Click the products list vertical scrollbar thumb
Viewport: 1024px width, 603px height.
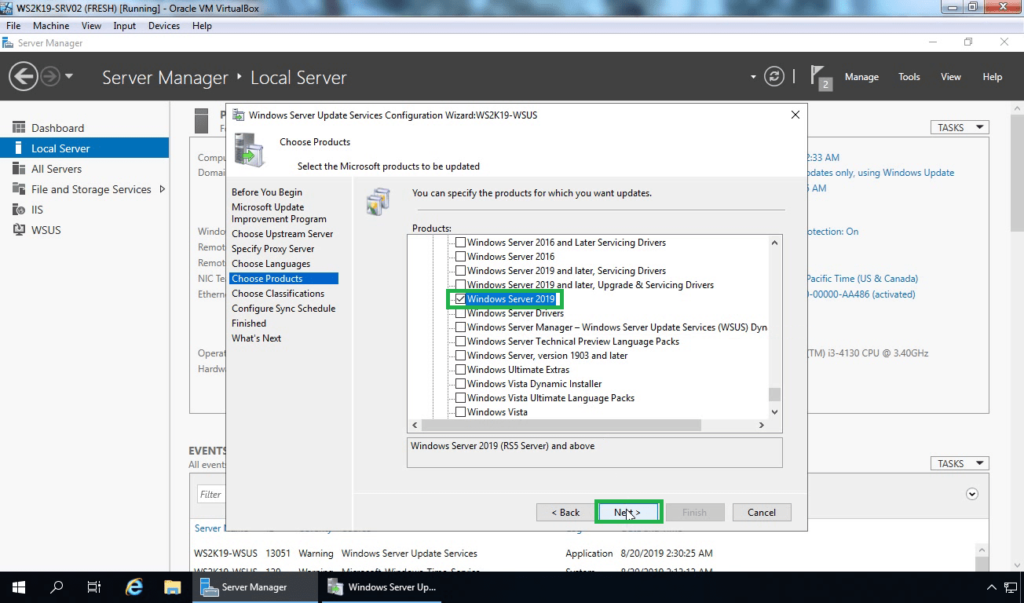coord(775,394)
